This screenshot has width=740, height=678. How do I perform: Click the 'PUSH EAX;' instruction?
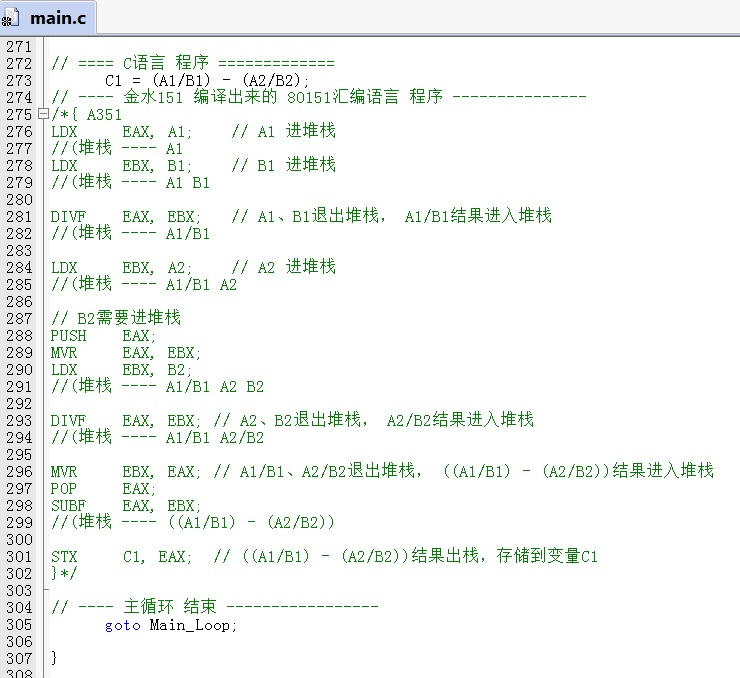click(x=103, y=335)
